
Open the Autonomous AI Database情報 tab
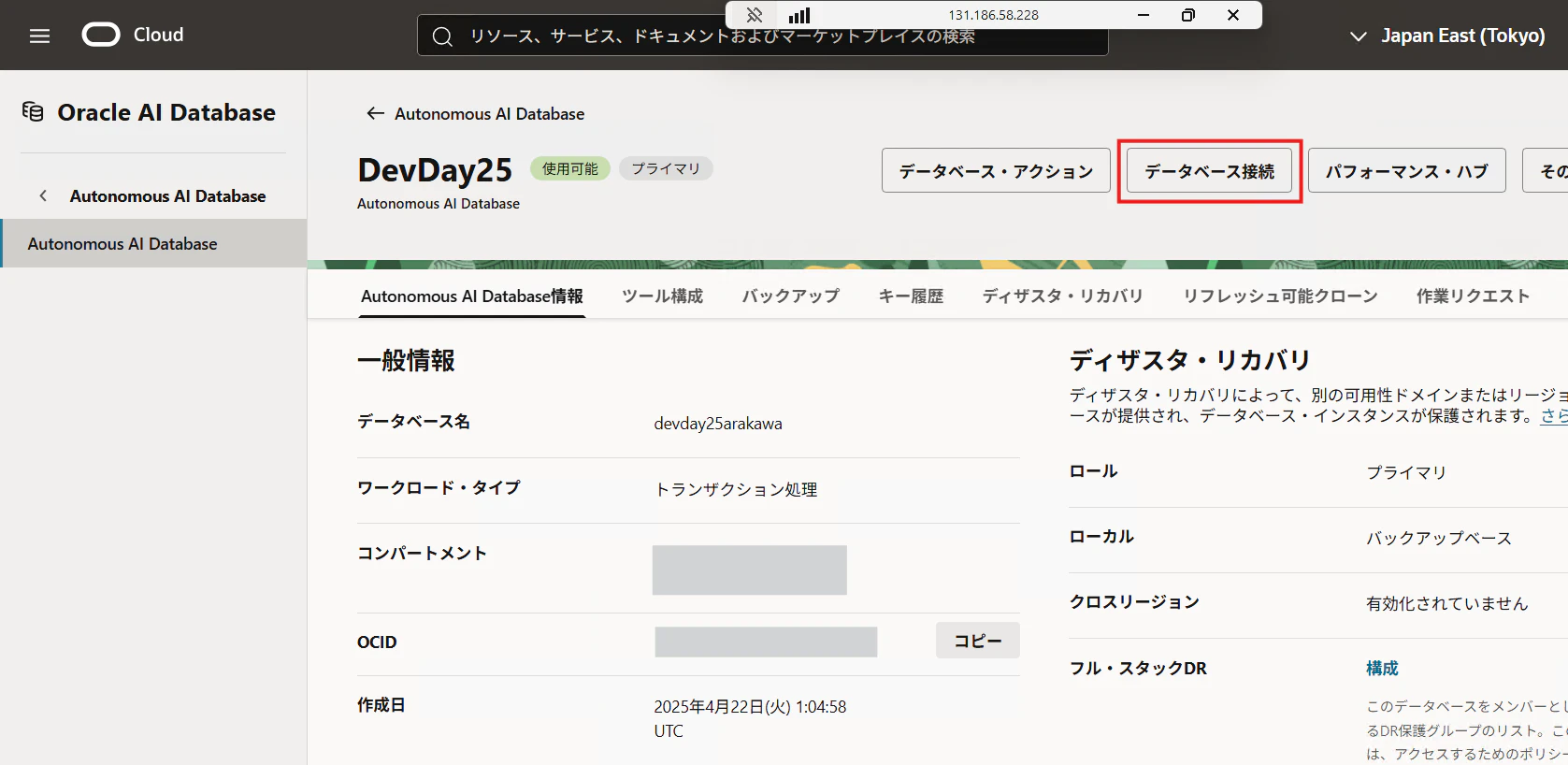tap(472, 296)
